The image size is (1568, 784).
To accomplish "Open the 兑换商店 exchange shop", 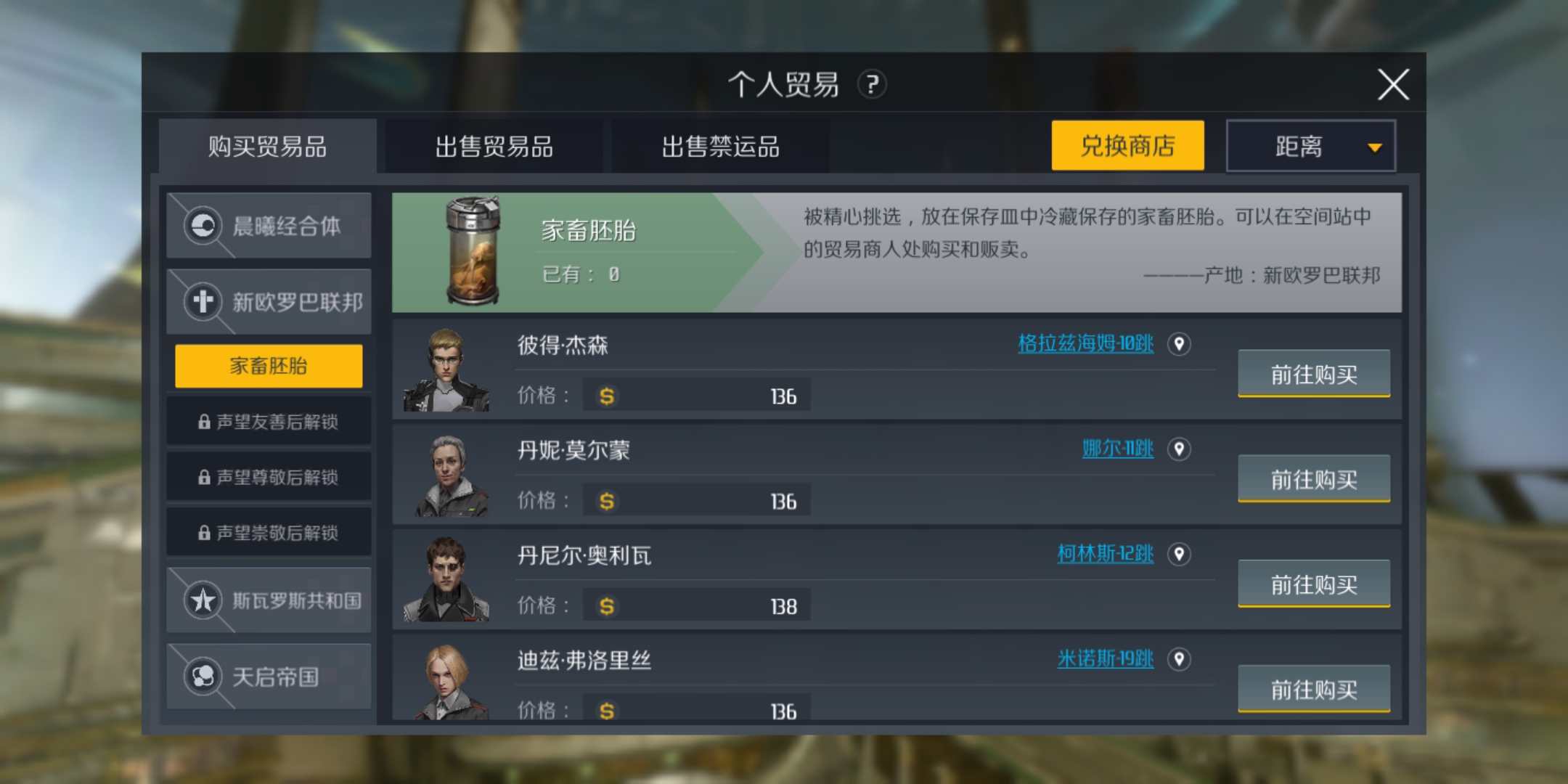I will [x=1127, y=146].
